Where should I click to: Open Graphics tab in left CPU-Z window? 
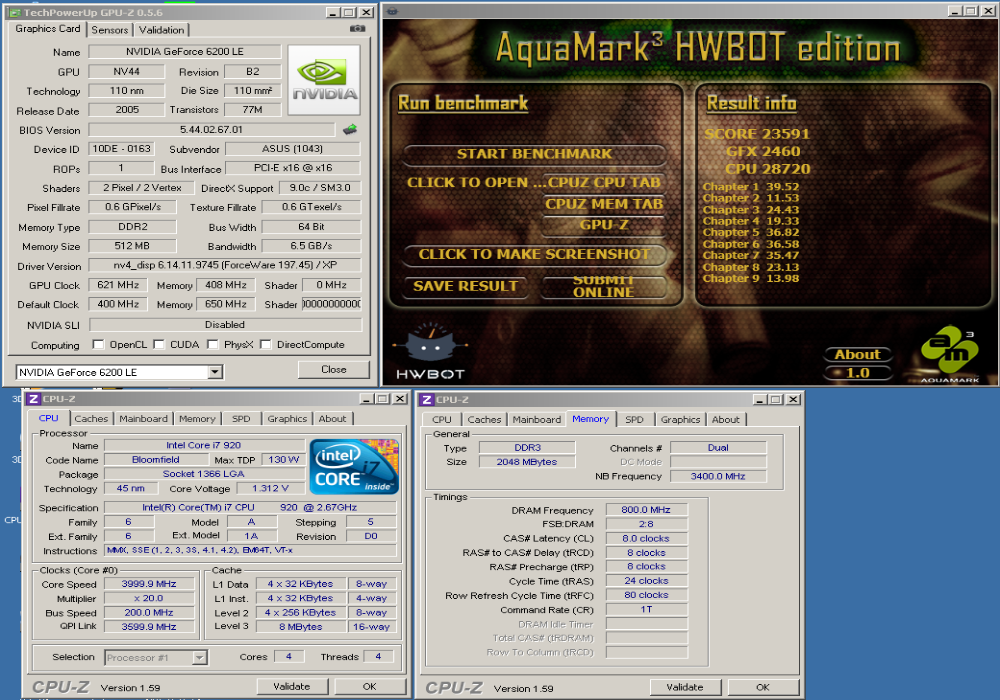[x=287, y=419]
